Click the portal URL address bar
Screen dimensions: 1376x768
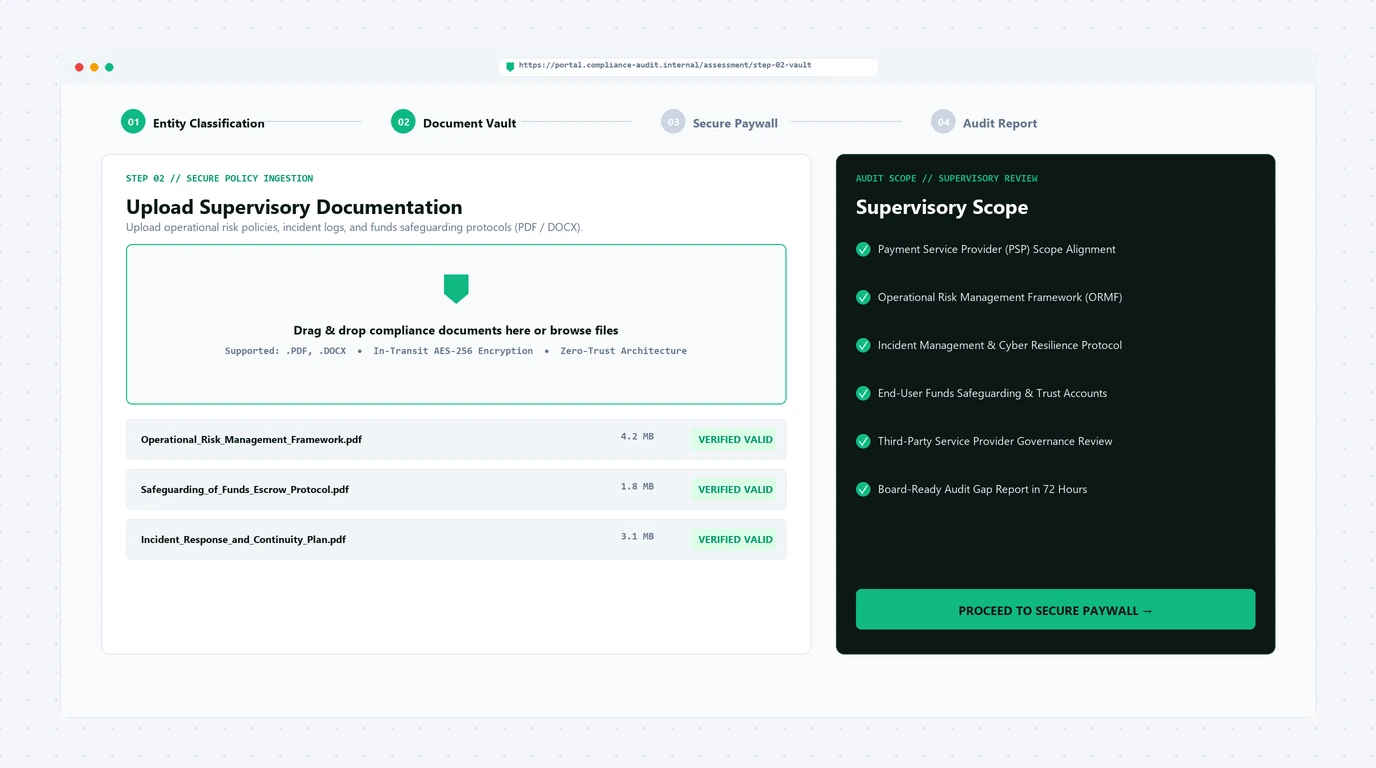pyautogui.click(x=688, y=66)
